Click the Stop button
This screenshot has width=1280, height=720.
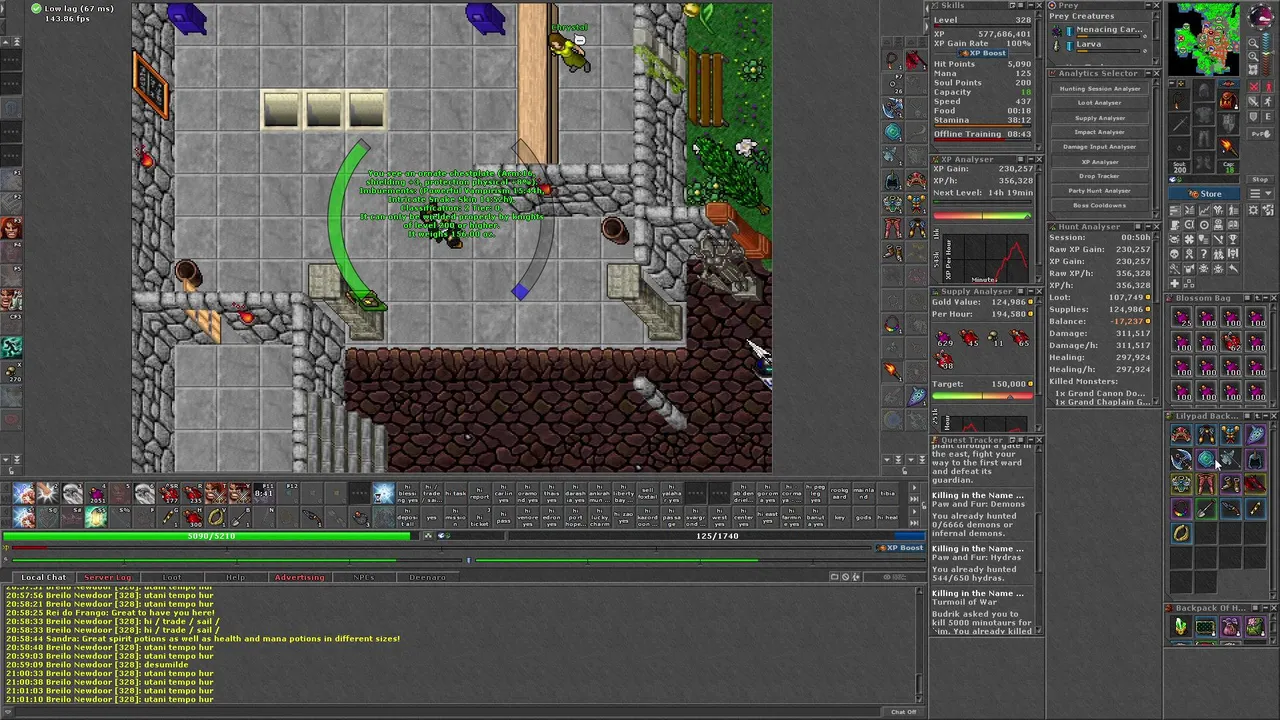[x=1260, y=180]
